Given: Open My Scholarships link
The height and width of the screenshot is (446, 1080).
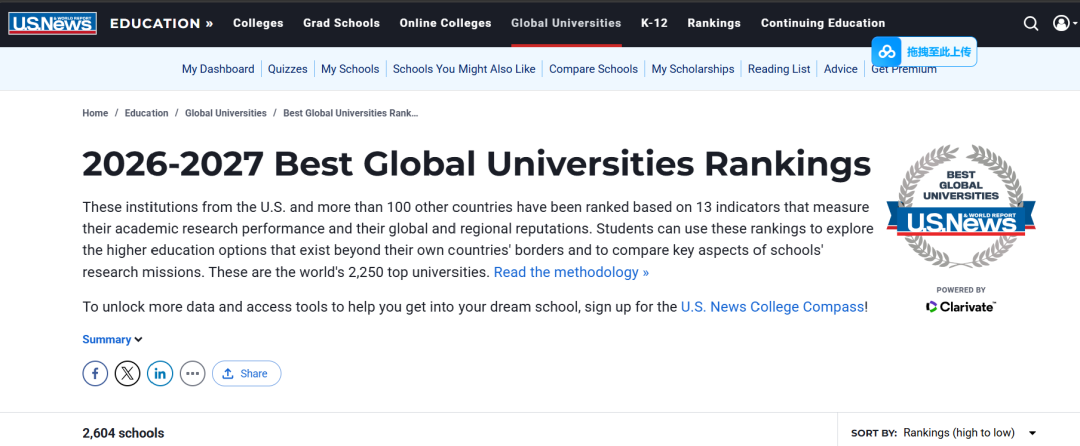Looking at the screenshot, I should (693, 69).
